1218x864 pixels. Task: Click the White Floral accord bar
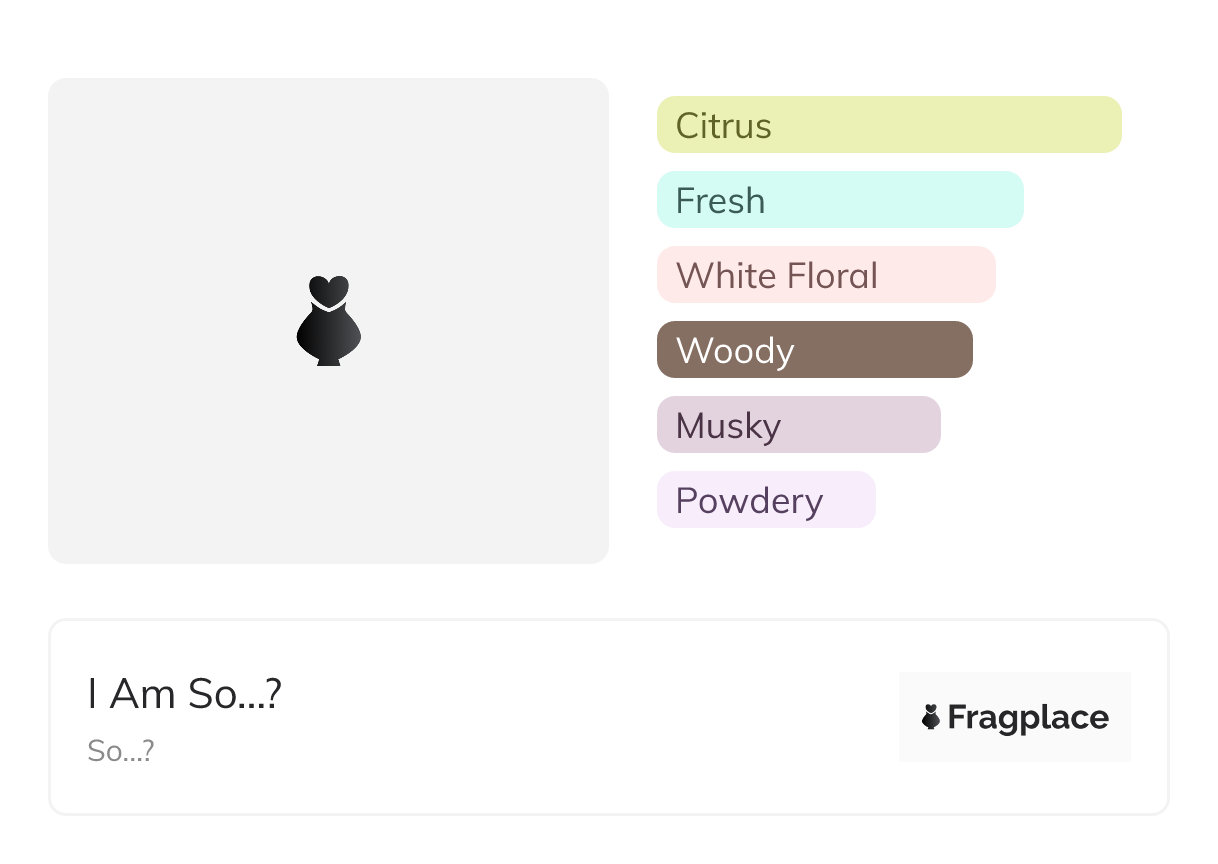[940, 275]
